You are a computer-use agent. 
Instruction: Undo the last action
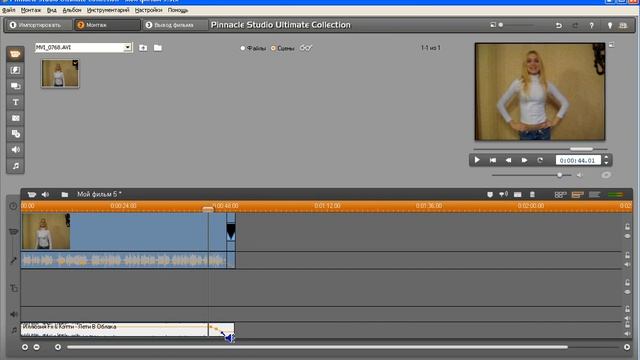[x=559, y=25]
